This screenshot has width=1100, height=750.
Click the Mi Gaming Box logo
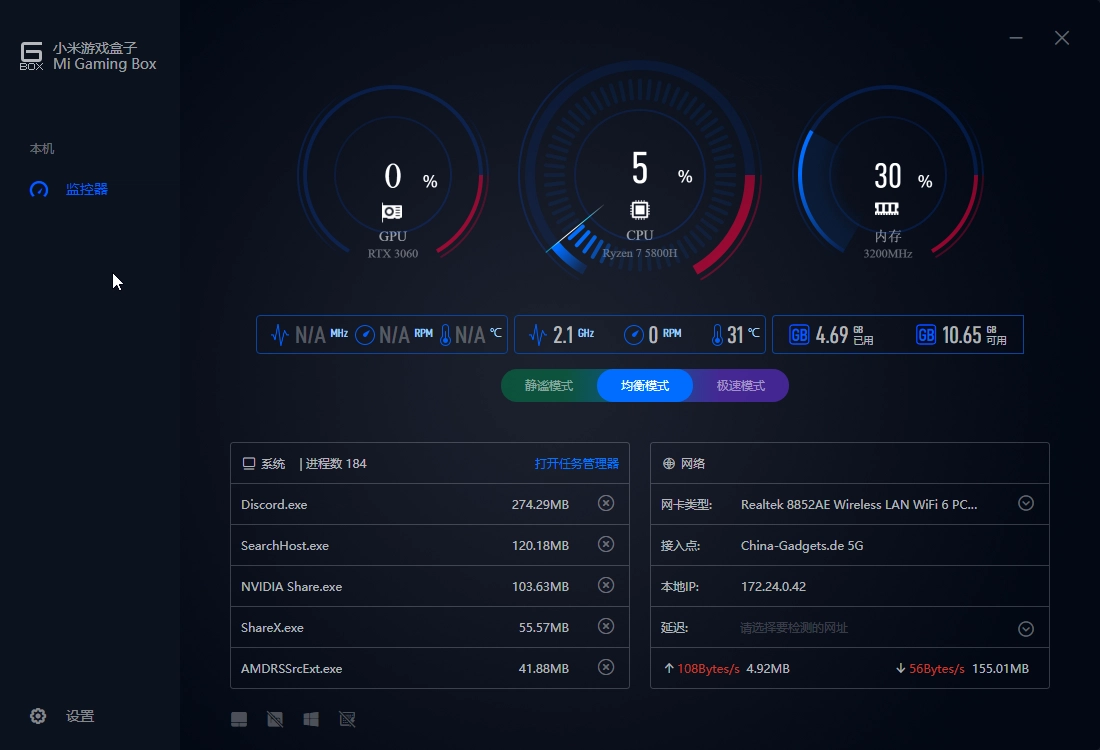point(32,56)
